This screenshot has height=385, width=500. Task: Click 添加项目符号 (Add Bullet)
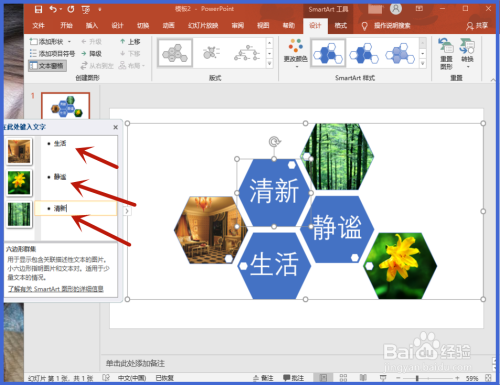(x=52, y=54)
